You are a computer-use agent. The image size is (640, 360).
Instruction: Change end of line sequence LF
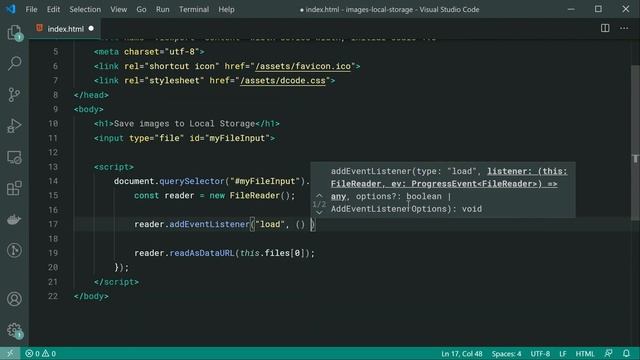pyautogui.click(x=562, y=353)
